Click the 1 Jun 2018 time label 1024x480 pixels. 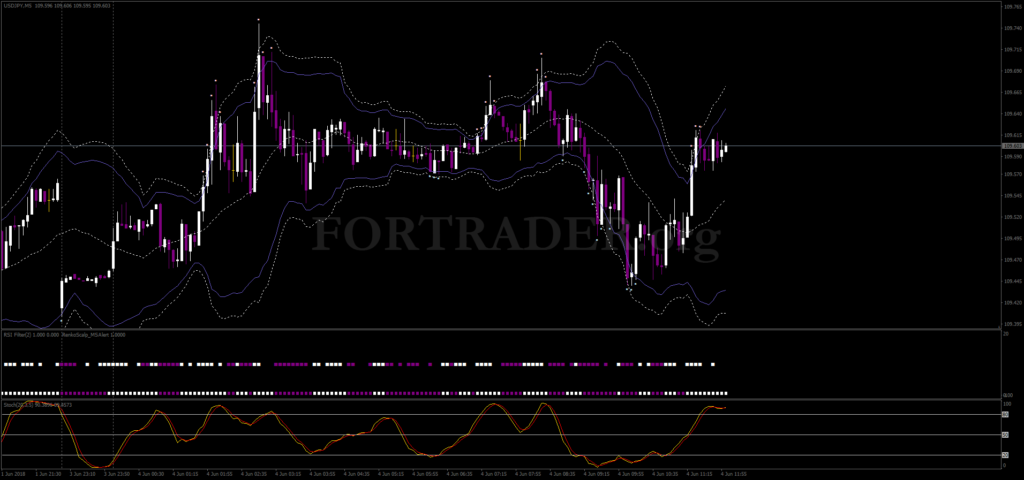pyautogui.click(x=12, y=475)
